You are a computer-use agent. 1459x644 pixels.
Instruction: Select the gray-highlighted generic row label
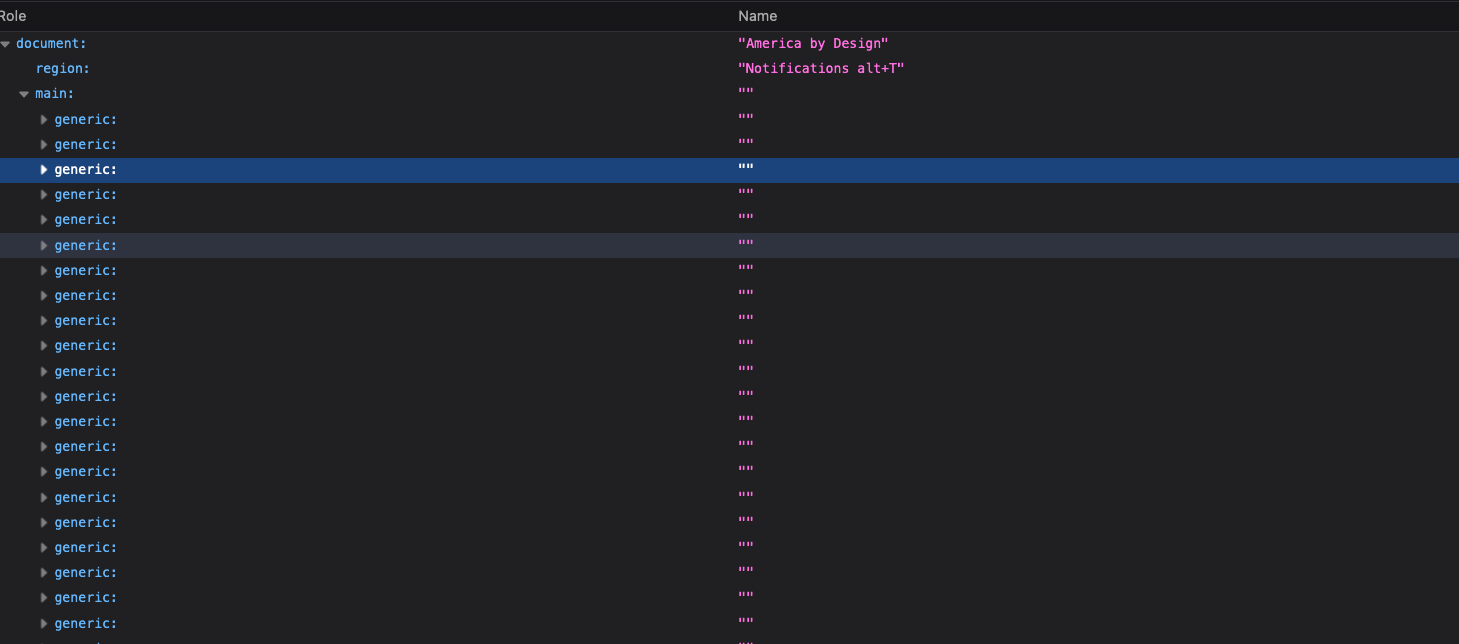coord(85,246)
